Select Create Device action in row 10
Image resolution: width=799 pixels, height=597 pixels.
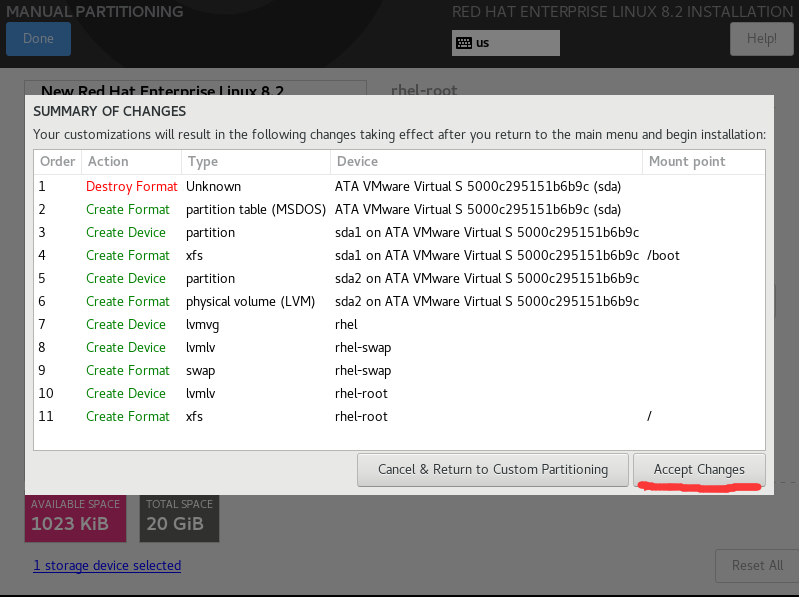tap(125, 393)
